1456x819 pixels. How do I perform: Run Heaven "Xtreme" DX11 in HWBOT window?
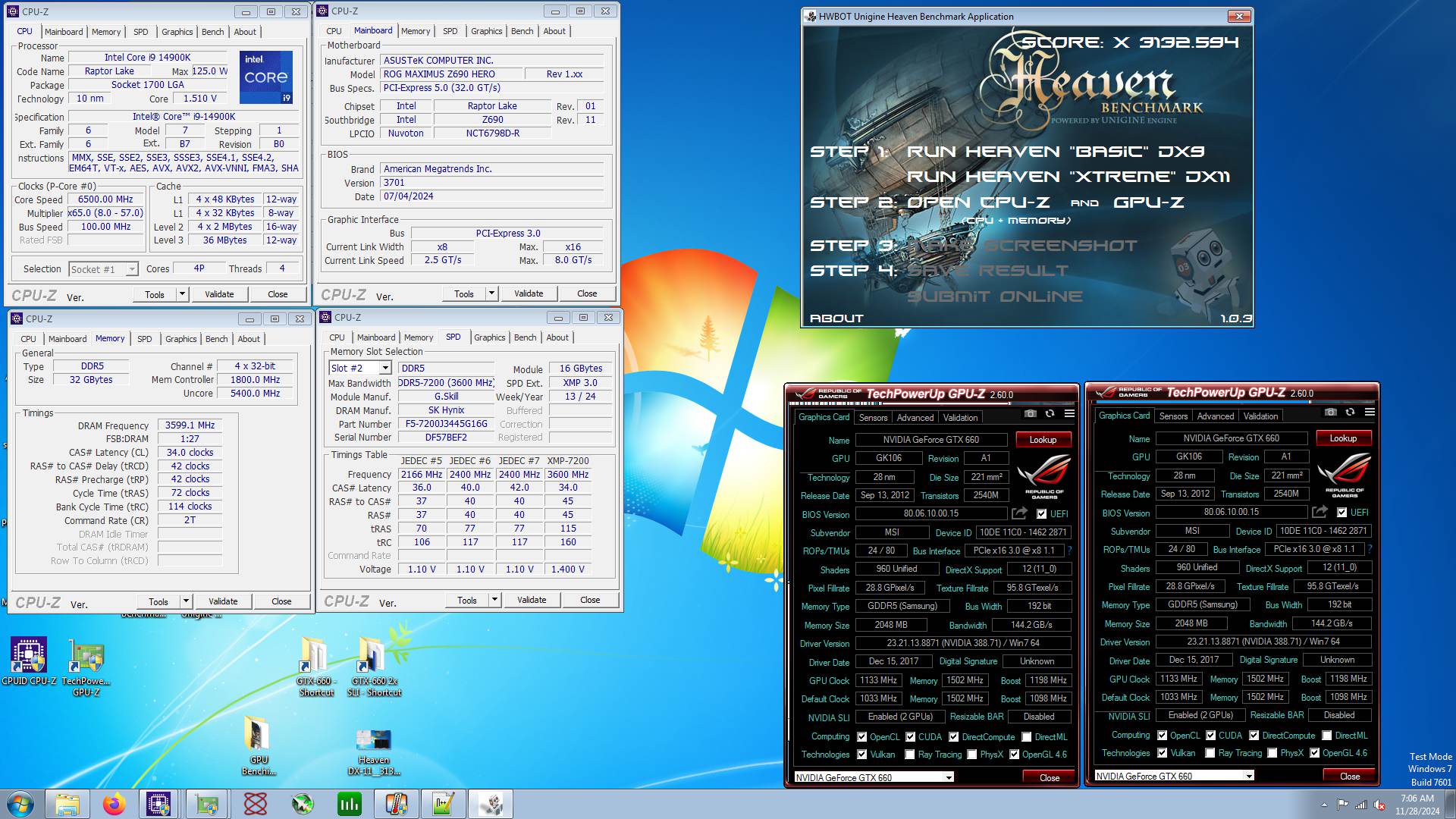coord(1068,177)
